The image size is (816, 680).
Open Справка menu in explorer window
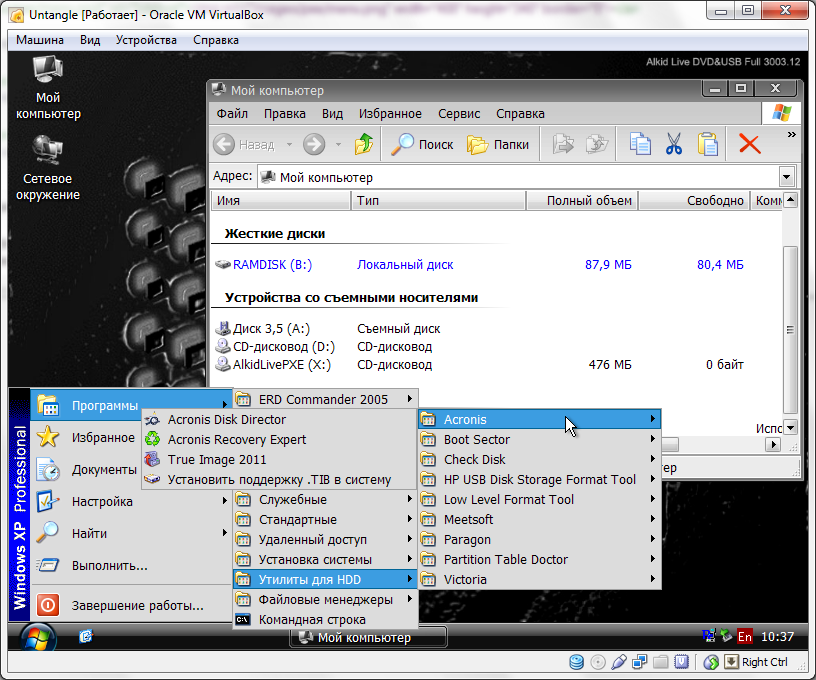[520, 113]
